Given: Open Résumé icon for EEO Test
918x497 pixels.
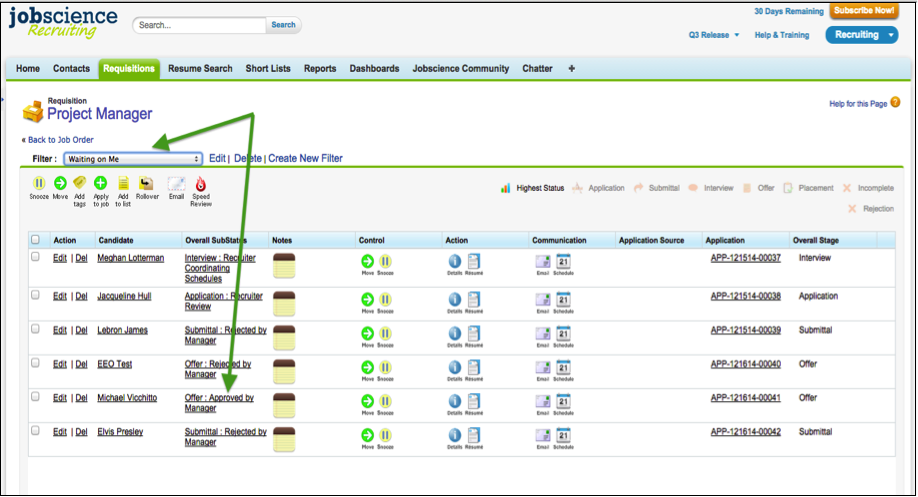Looking at the screenshot, I should [474, 367].
